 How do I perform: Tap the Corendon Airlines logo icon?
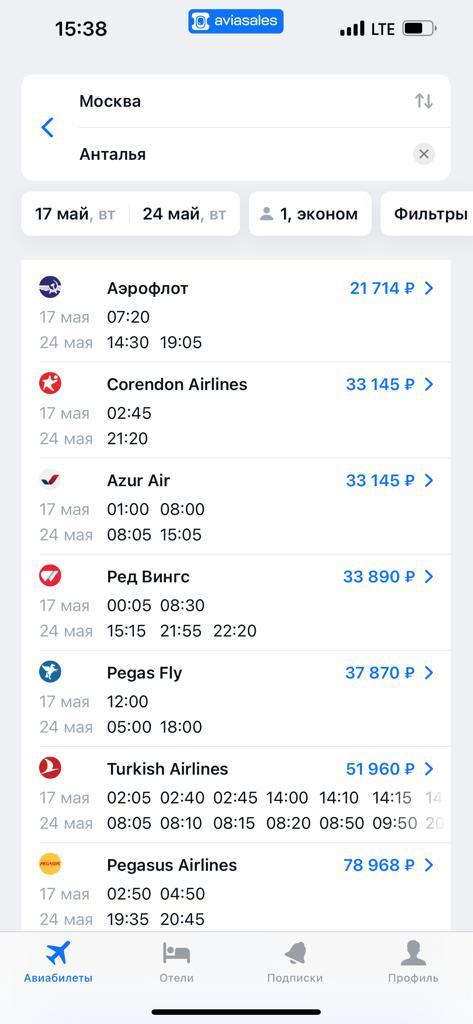[50, 383]
